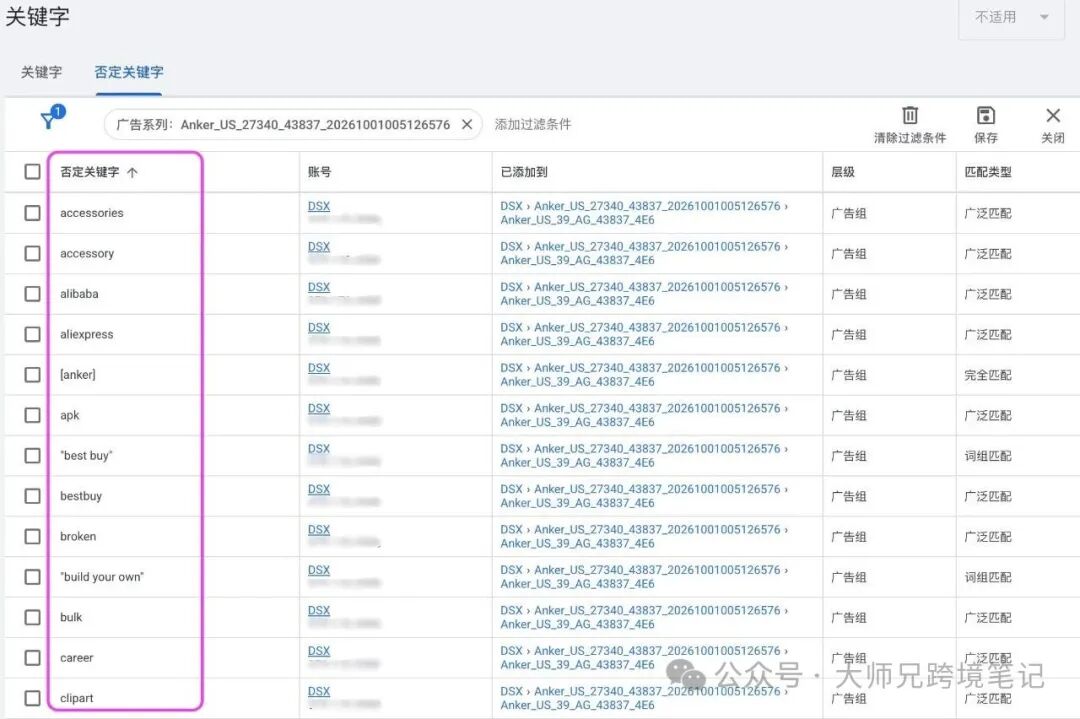Image resolution: width=1080 pixels, height=719 pixels.
Task: Click 广告组 level in the apk row
Action: pyautogui.click(x=849, y=416)
